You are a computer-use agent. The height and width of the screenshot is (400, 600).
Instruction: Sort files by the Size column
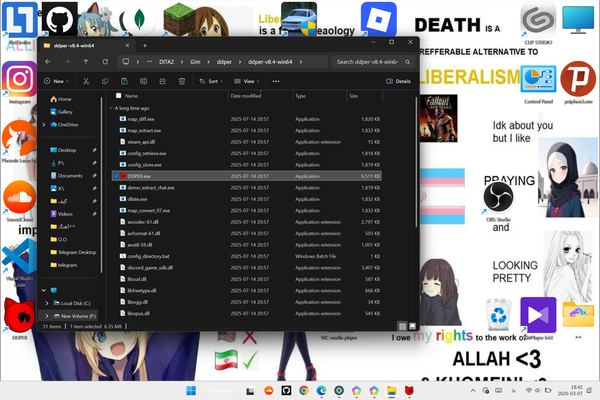point(365,96)
